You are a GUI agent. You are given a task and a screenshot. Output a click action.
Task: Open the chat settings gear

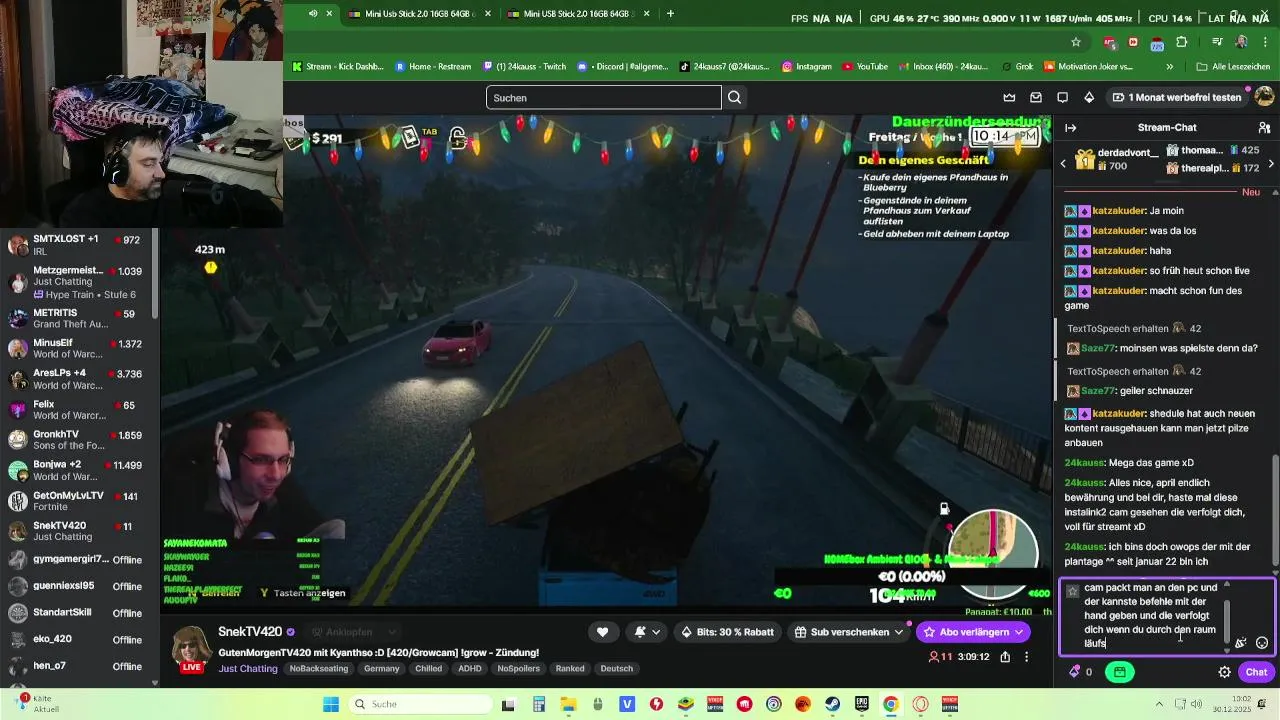click(1224, 672)
